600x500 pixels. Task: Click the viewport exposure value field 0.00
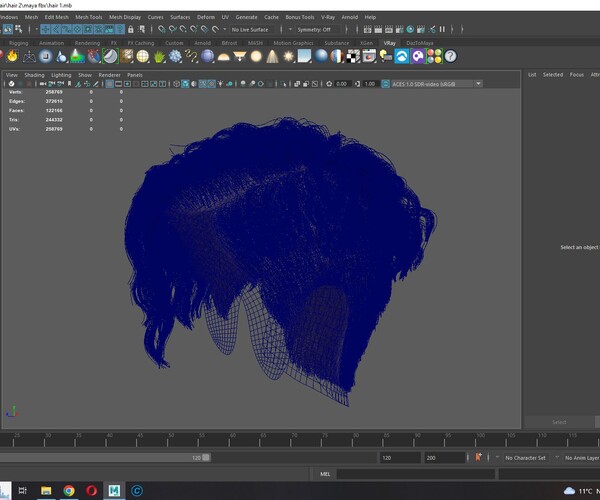[x=341, y=84]
